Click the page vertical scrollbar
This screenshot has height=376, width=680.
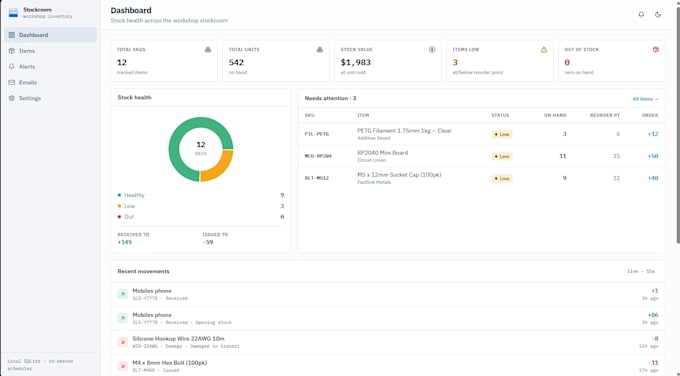coord(677,126)
